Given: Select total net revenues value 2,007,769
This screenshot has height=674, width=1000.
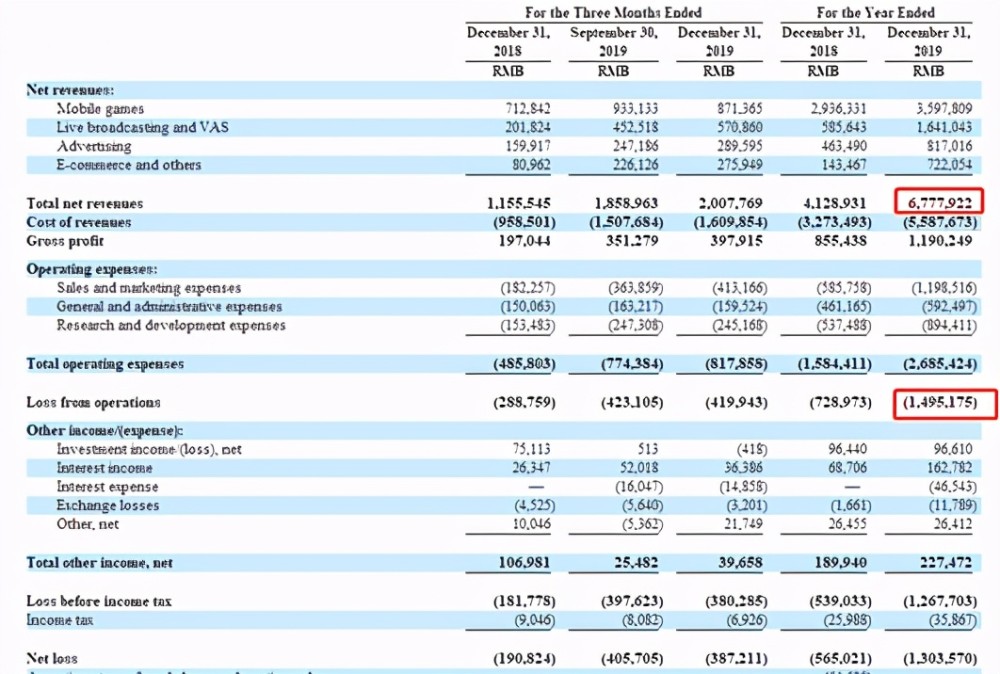Looking at the screenshot, I should (x=730, y=203).
